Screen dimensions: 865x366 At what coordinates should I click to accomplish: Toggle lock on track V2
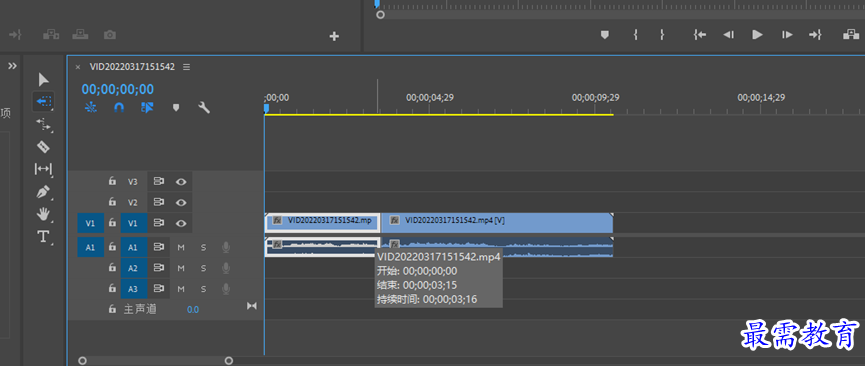coord(112,202)
